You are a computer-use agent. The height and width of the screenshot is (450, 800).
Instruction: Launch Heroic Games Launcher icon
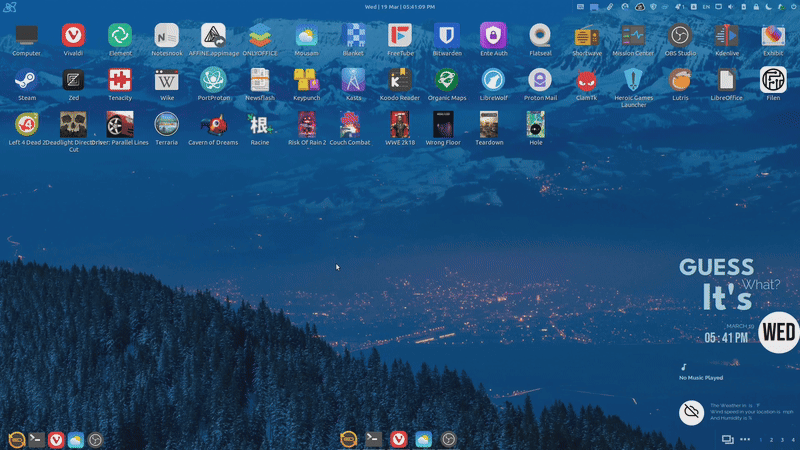click(x=633, y=80)
